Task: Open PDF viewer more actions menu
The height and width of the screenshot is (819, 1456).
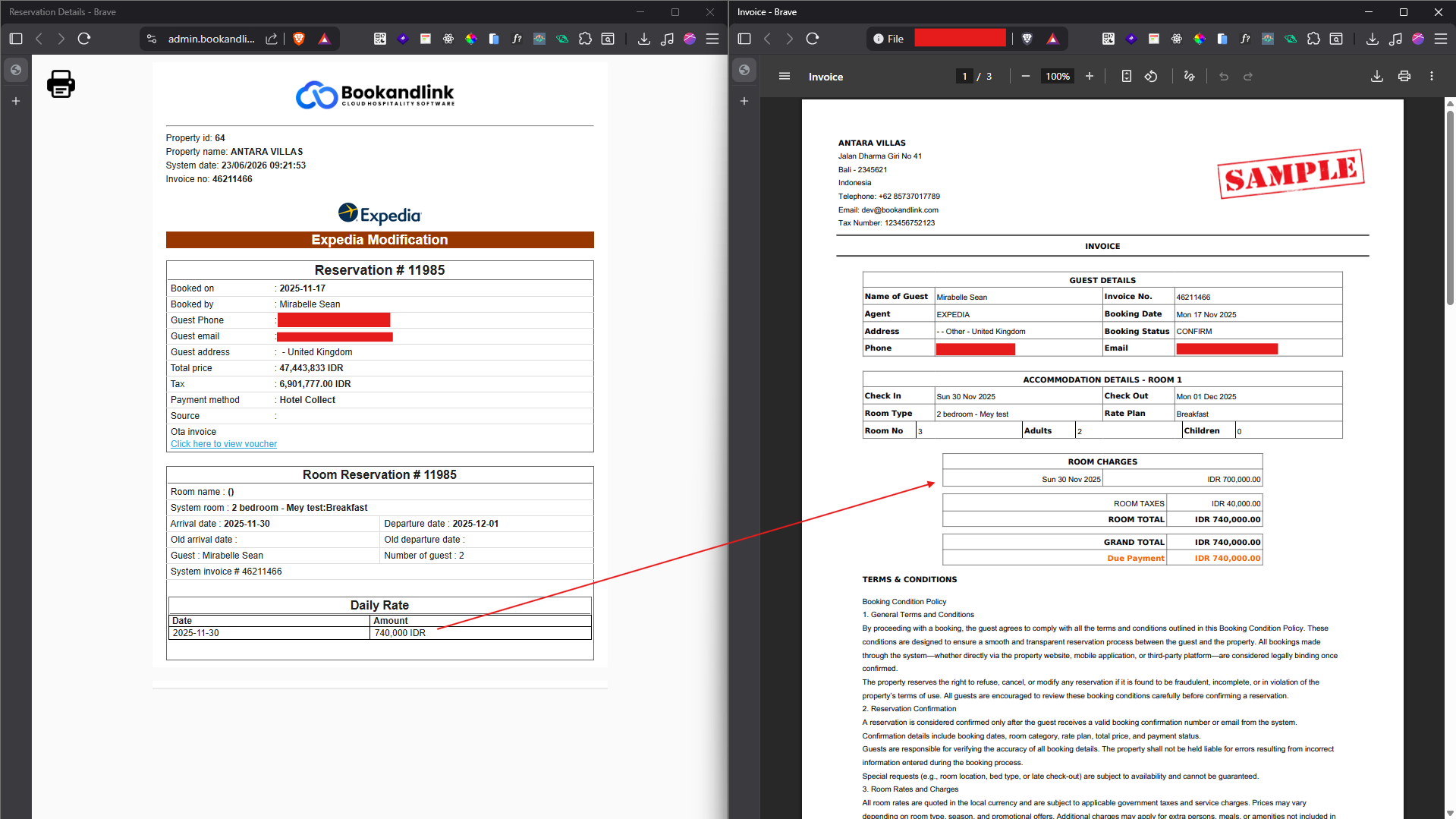Action: [x=1432, y=77]
